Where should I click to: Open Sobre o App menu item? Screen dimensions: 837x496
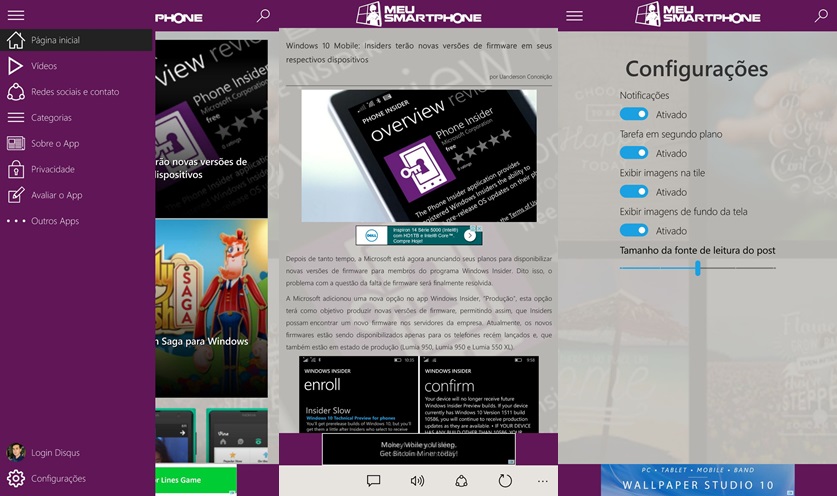77,143
